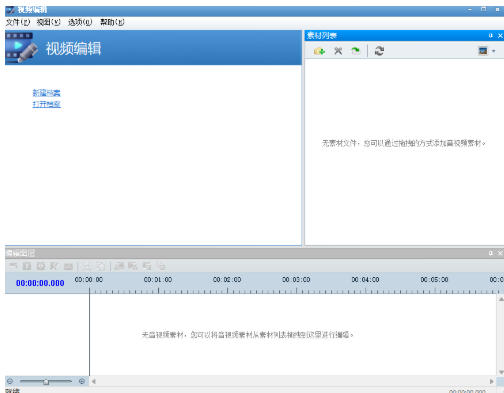The height and width of the screenshot is (393, 504).
Task: Close the material list panel
Action: point(500,35)
